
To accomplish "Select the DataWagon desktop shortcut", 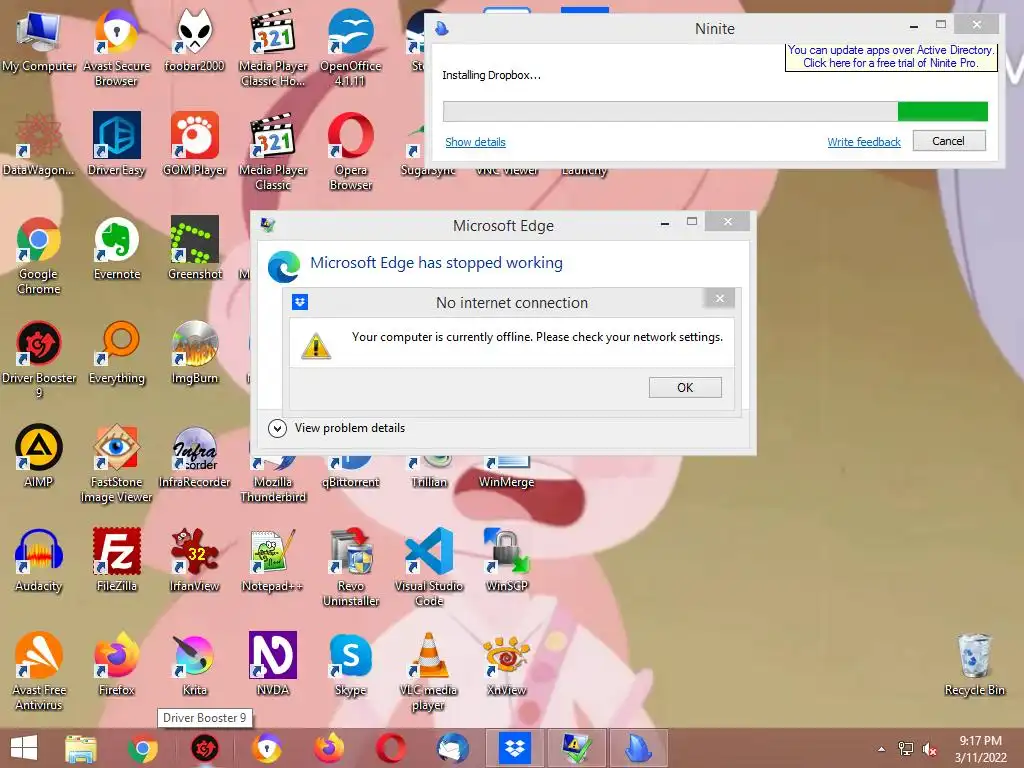I will pos(39,145).
